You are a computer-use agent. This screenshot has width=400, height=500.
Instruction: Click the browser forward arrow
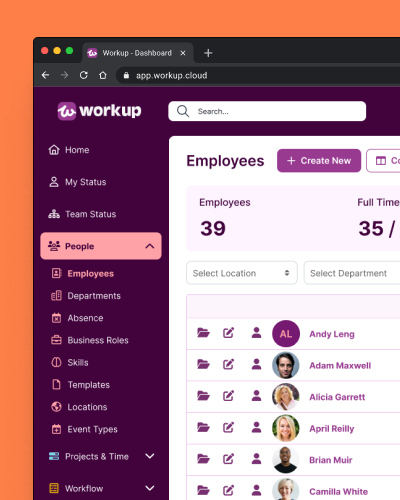(64, 75)
